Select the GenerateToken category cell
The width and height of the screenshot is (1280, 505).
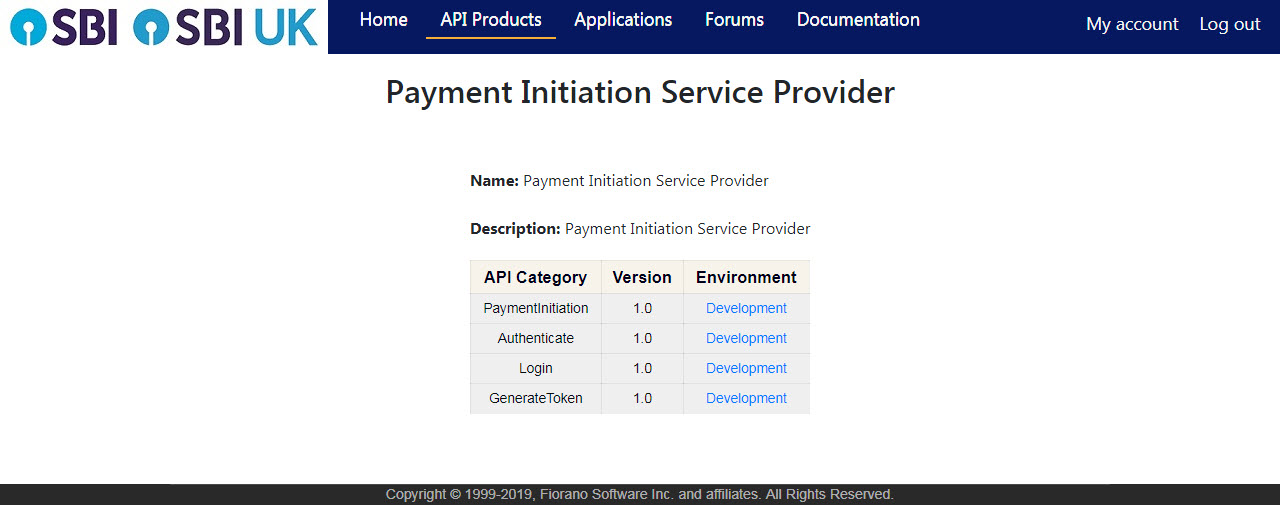coord(536,398)
